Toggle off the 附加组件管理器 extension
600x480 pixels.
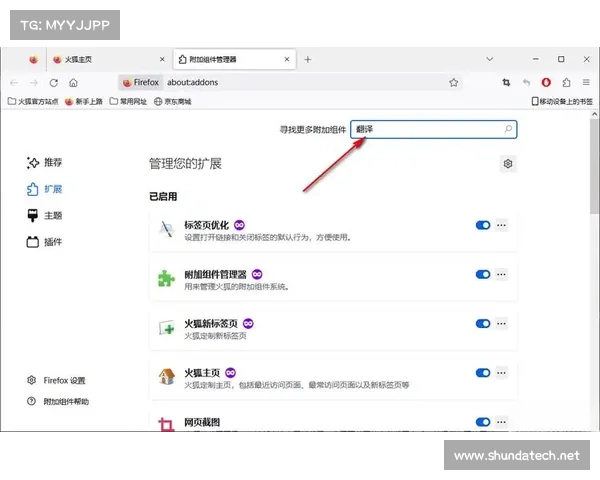pyautogui.click(x=483, y=274)
